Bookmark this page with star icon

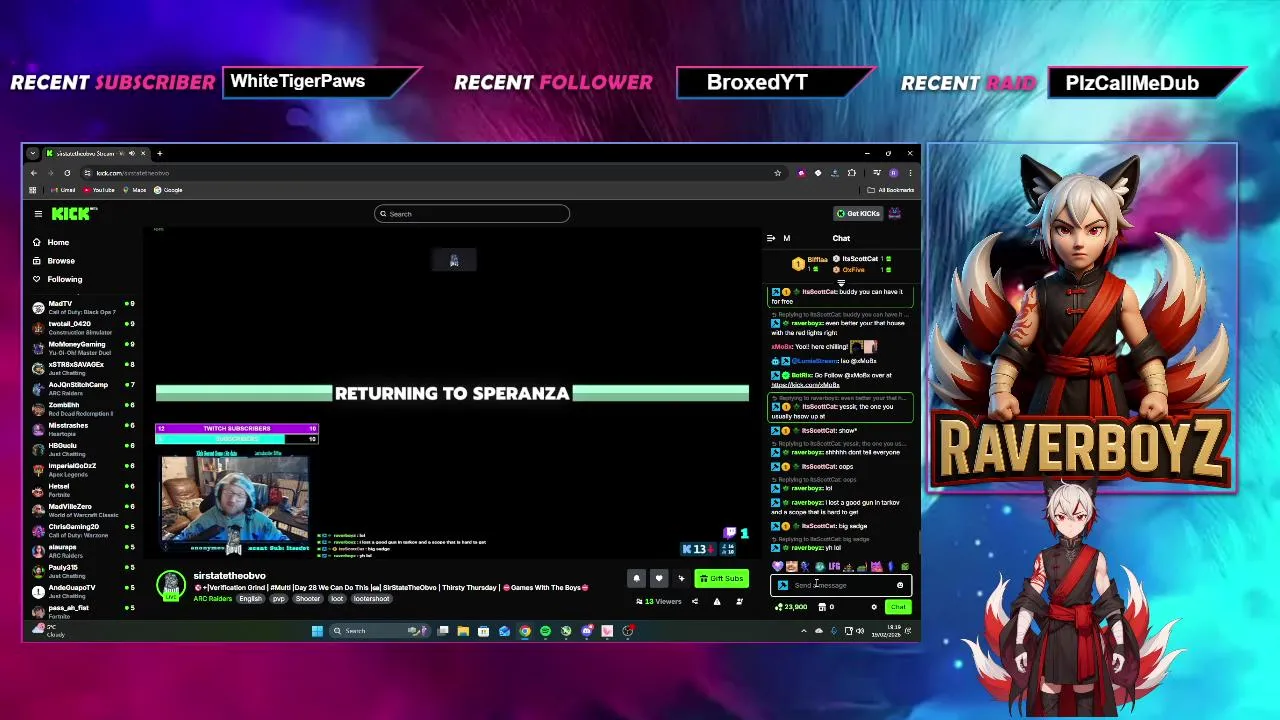[777, 173]
